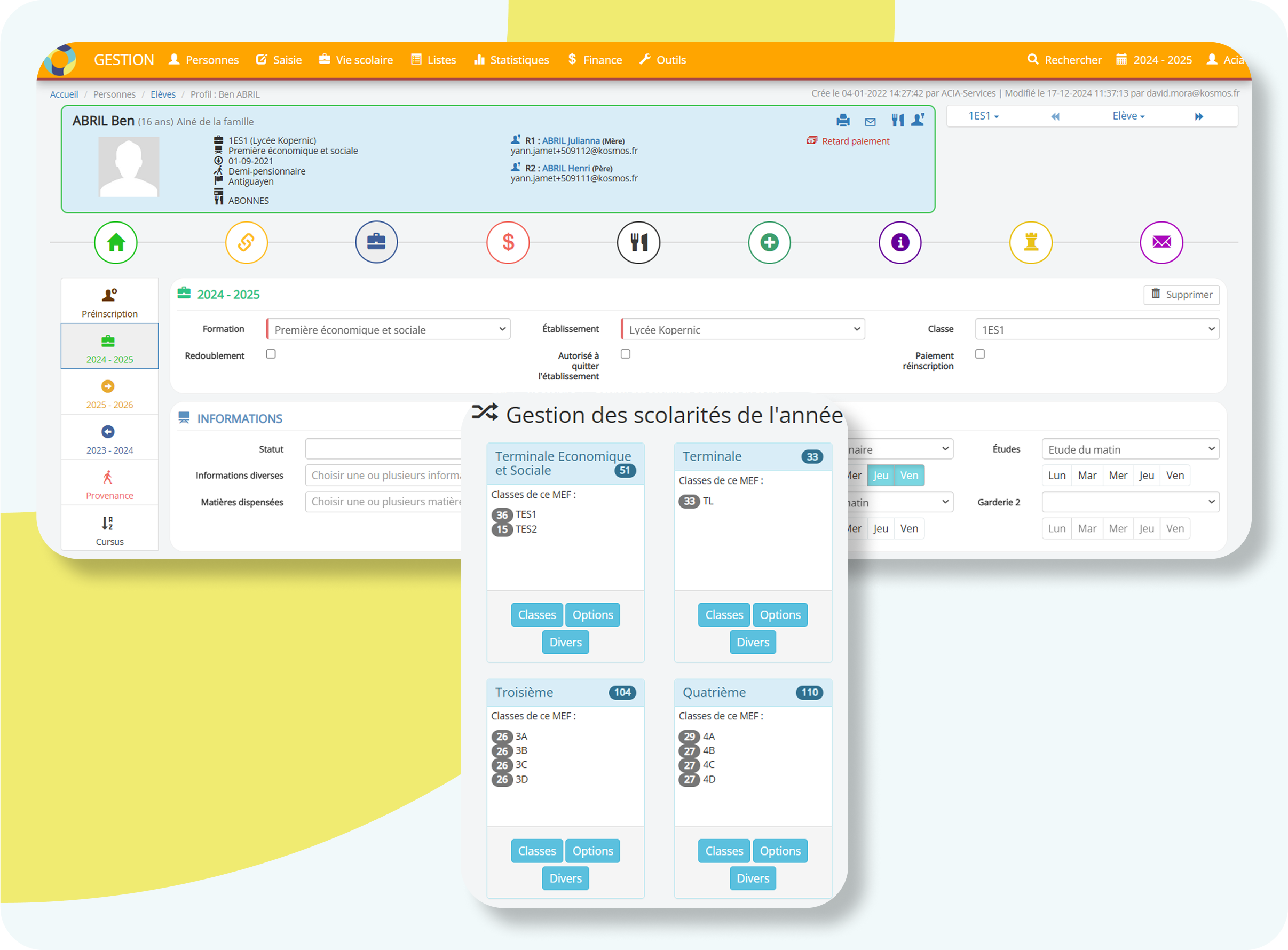Toggle the Paiement réinscription checkbox
Screen dimensions: 1288x950
click(x=981, y=354)
